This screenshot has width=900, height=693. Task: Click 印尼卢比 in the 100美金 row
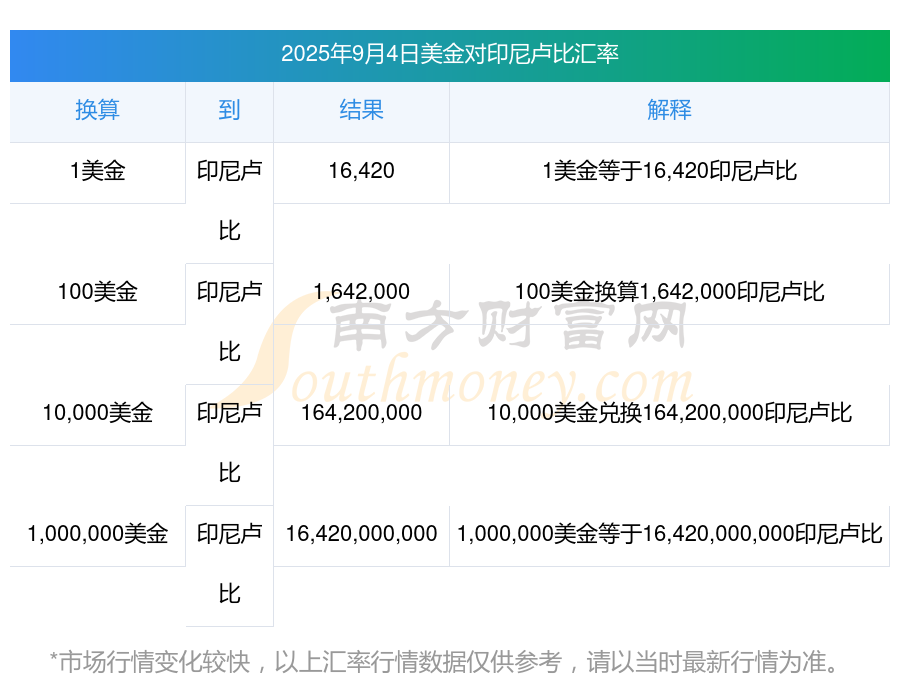coord(229,322)
